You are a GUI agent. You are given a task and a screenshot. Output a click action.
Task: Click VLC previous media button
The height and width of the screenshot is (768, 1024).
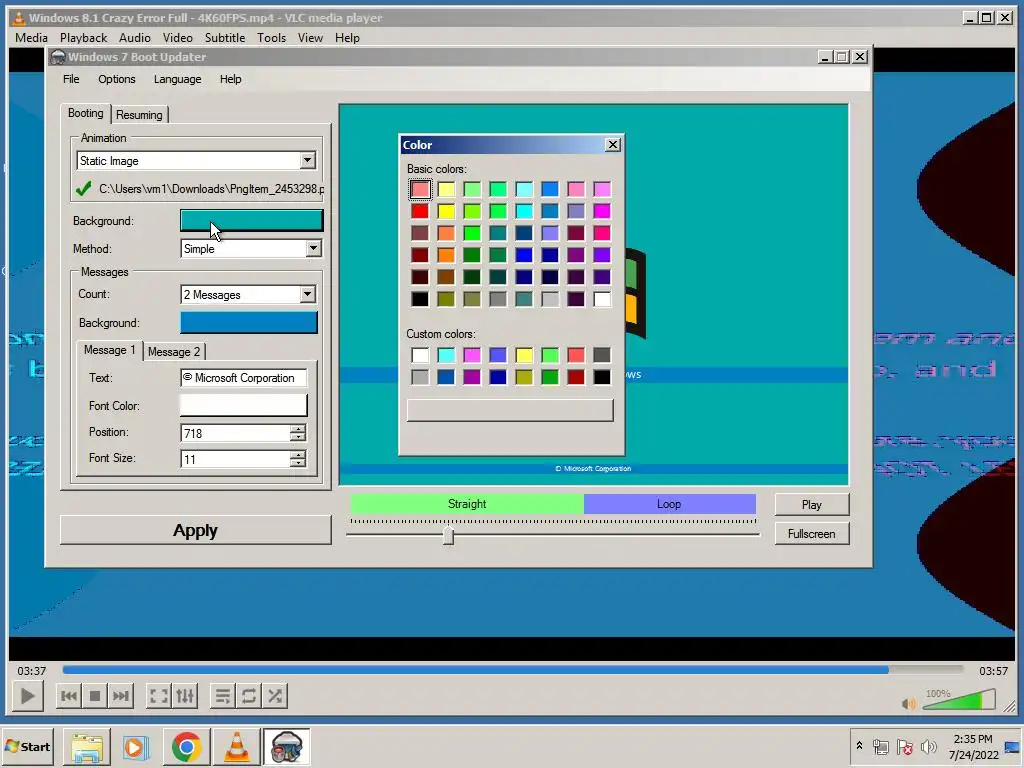point(69,696)
